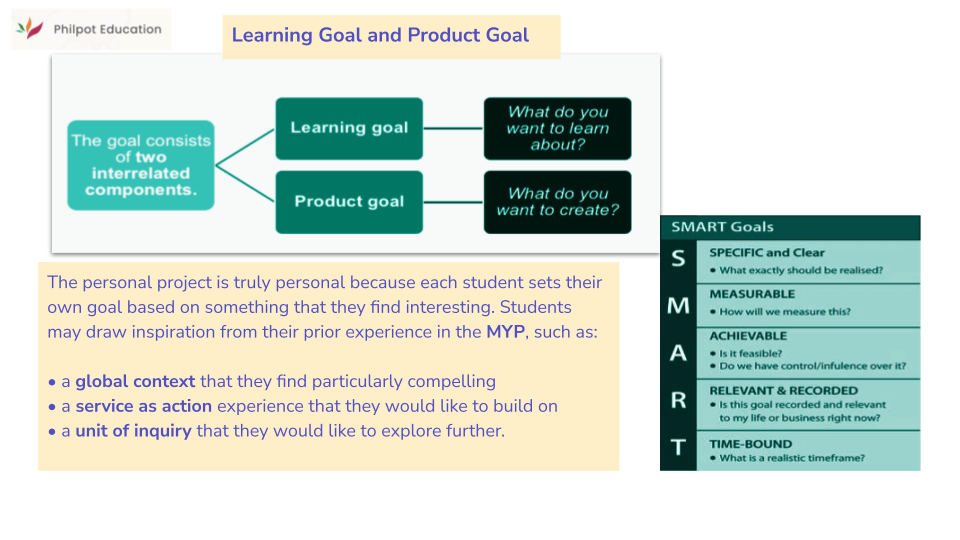
Task: Click the 'two interrelated components' teal box
Action: click(141, 166)
